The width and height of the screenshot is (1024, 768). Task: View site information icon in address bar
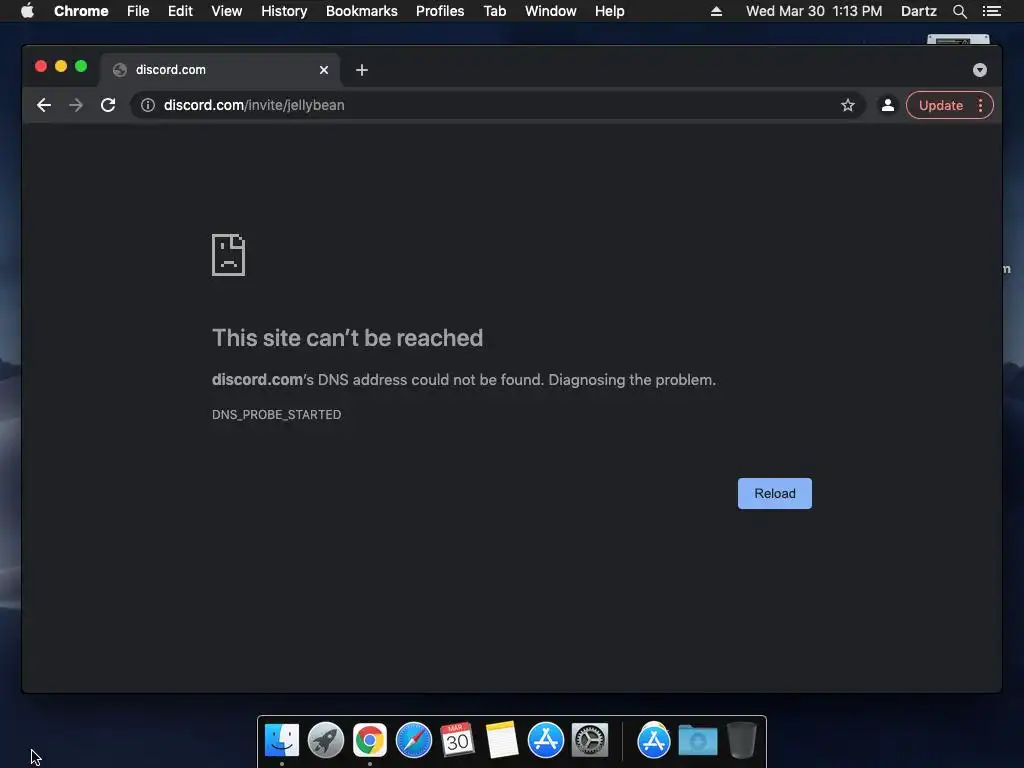[x=148, y=105]
